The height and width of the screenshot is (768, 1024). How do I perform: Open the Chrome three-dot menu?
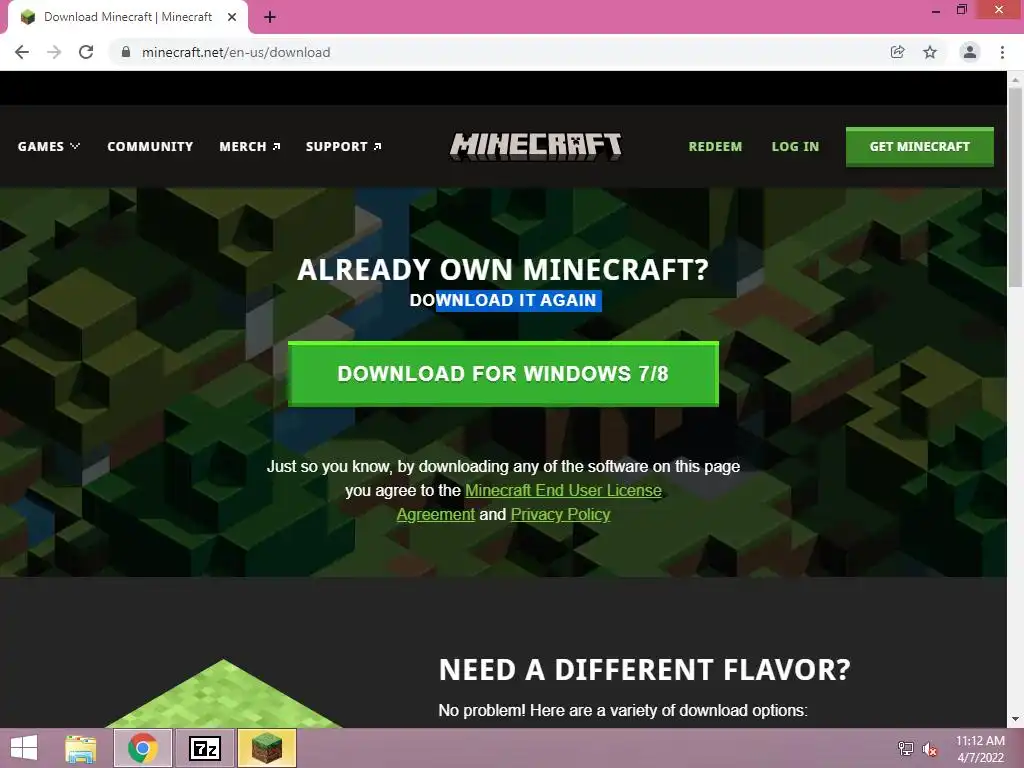(1002, 52)
